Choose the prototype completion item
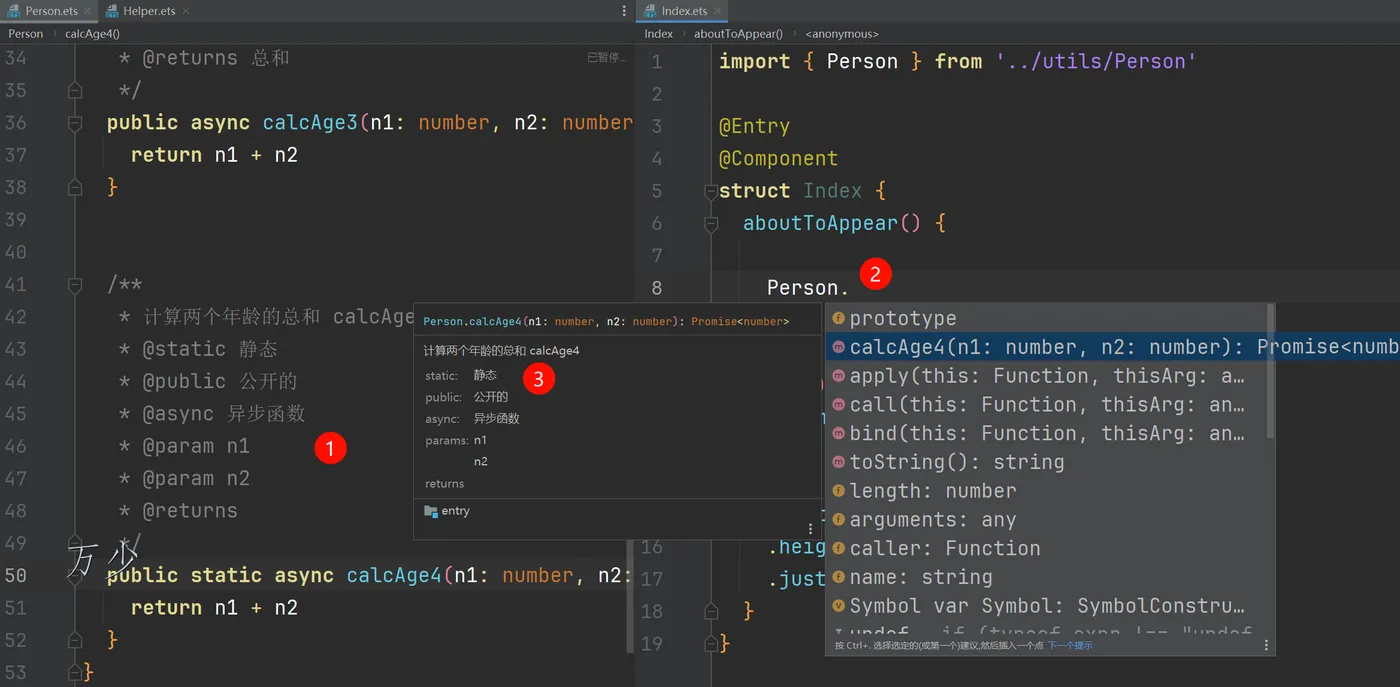This screenshot has height=687, width=1400. click(1046, 318)
